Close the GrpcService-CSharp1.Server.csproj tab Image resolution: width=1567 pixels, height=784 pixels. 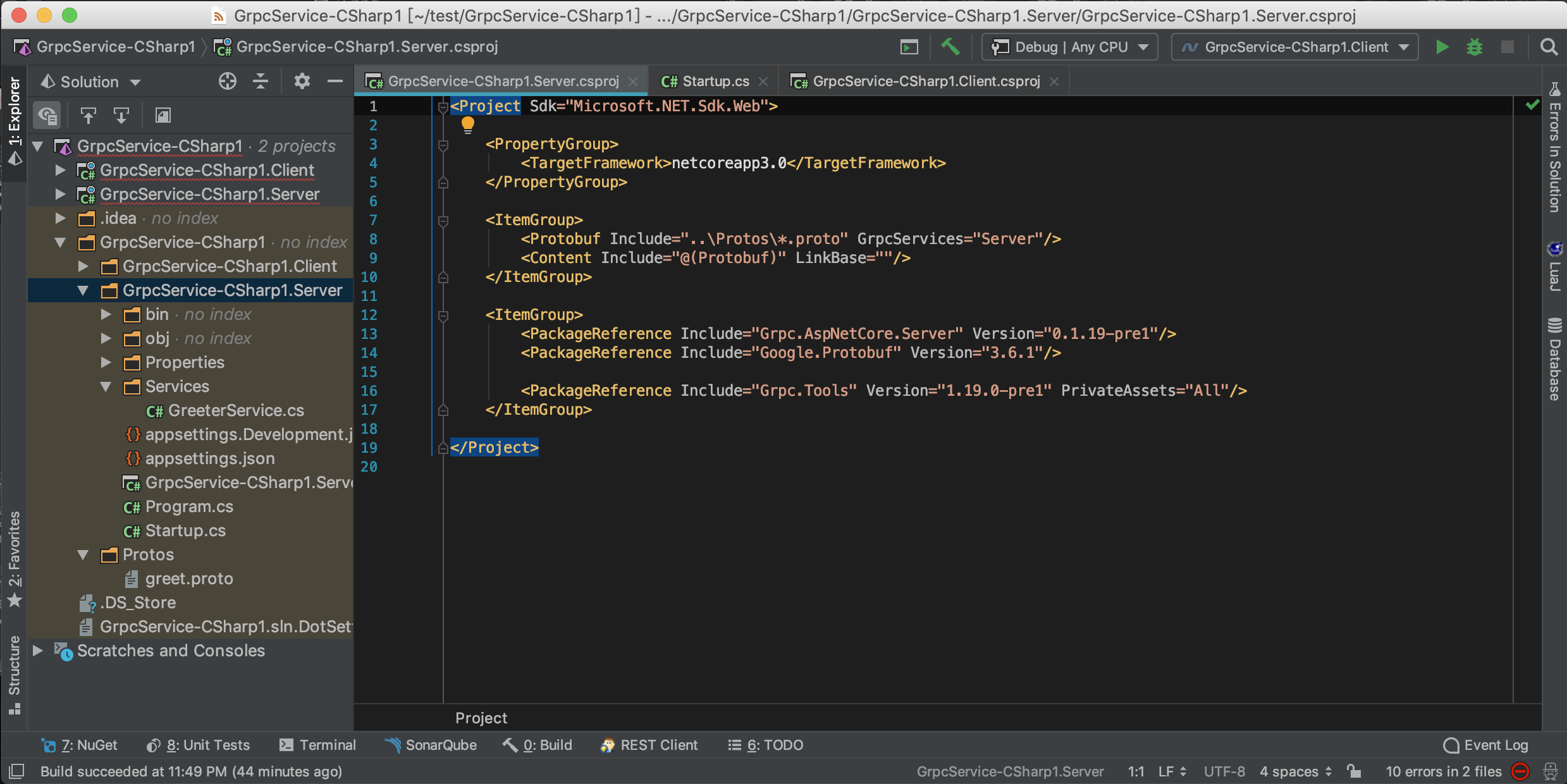pos(633,82)
